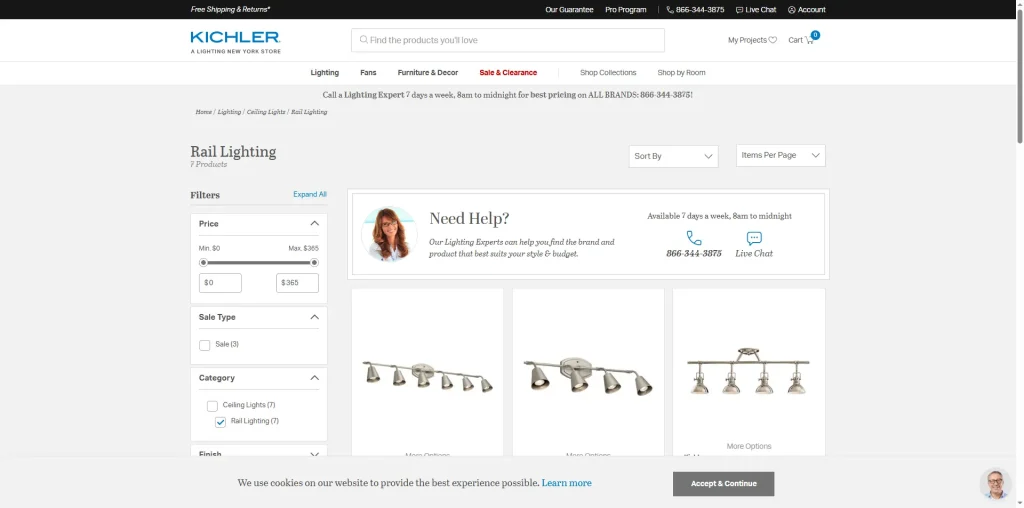Open Shop Collections menu item

coord(608,72)
